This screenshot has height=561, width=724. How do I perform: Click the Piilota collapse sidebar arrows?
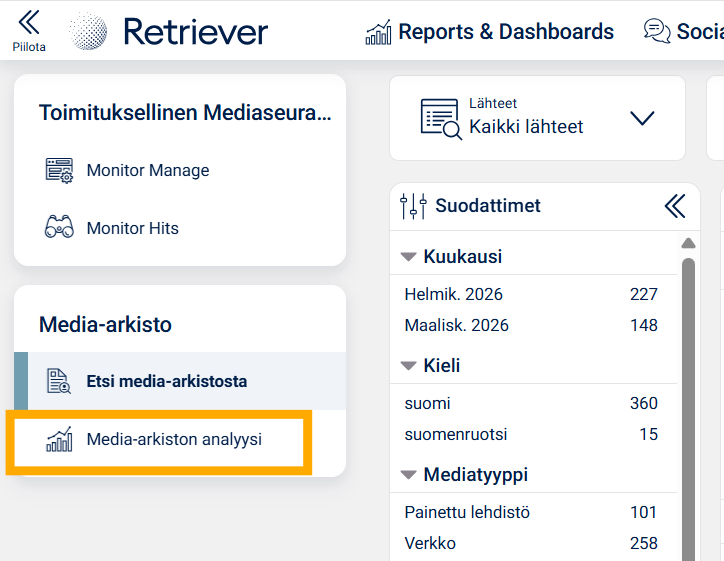(x=29, y=23)
